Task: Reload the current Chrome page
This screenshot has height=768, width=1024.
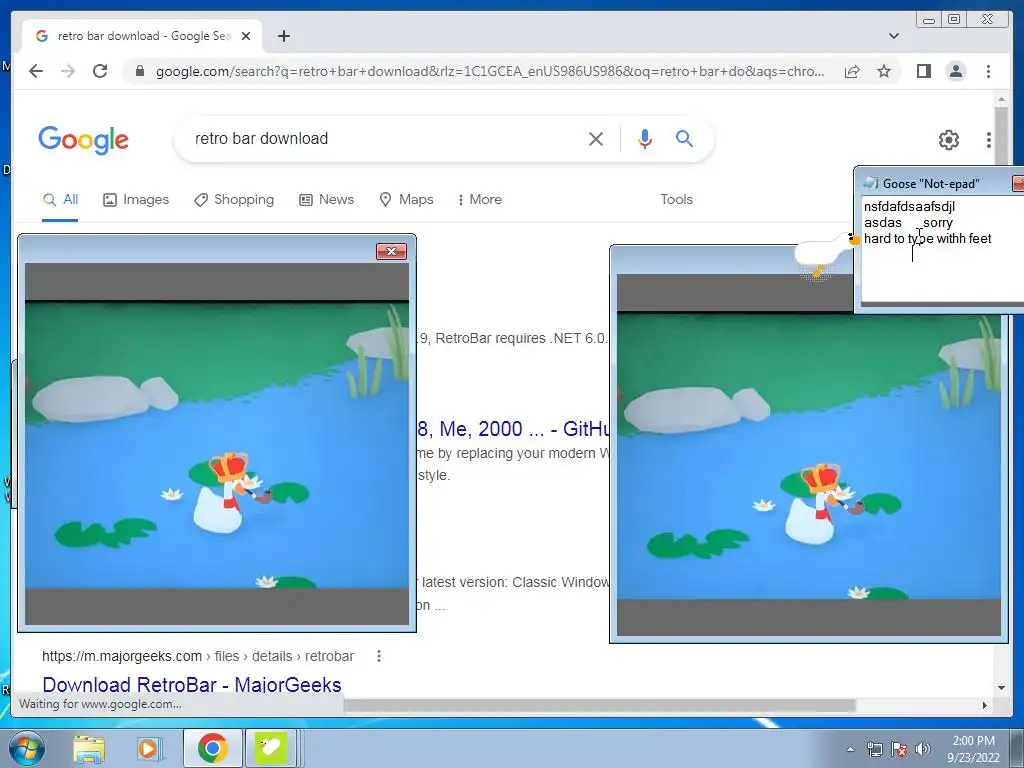Action: [100, 71]
